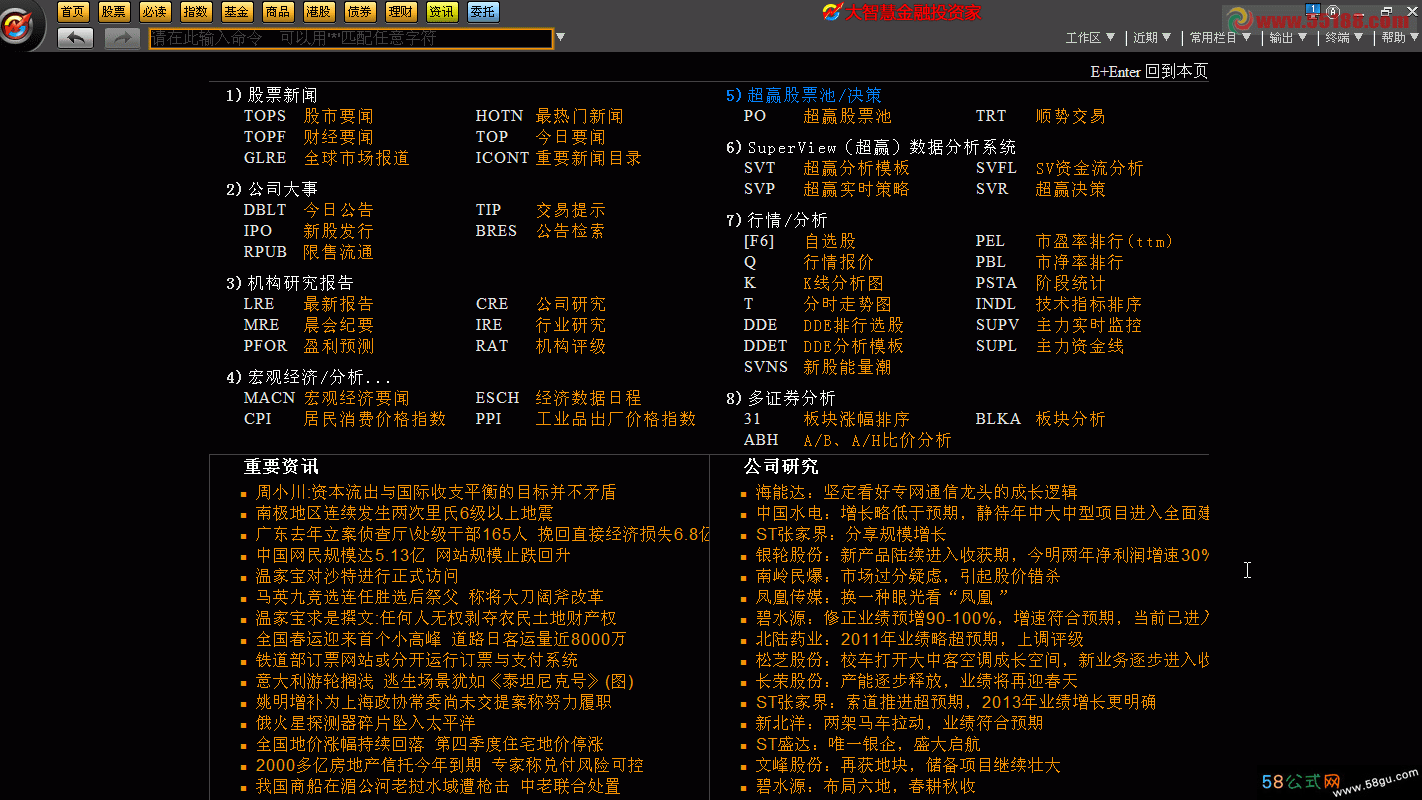Open 板块涨幅排序 link
This screenshot has height=800, width=1422.
857,419
